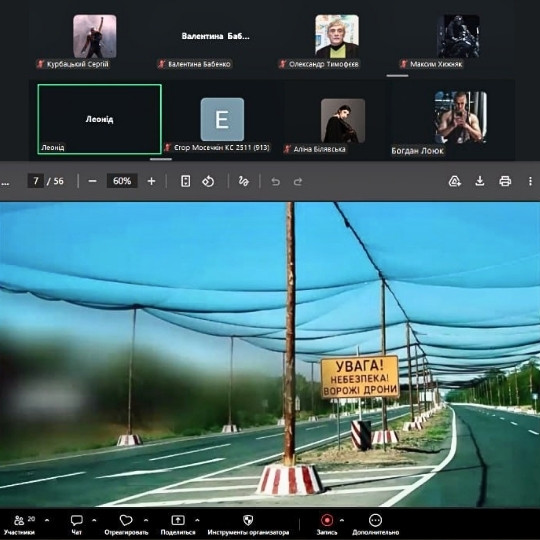
Task: Undo the last annotation
Action: click(x=275, y=181)
